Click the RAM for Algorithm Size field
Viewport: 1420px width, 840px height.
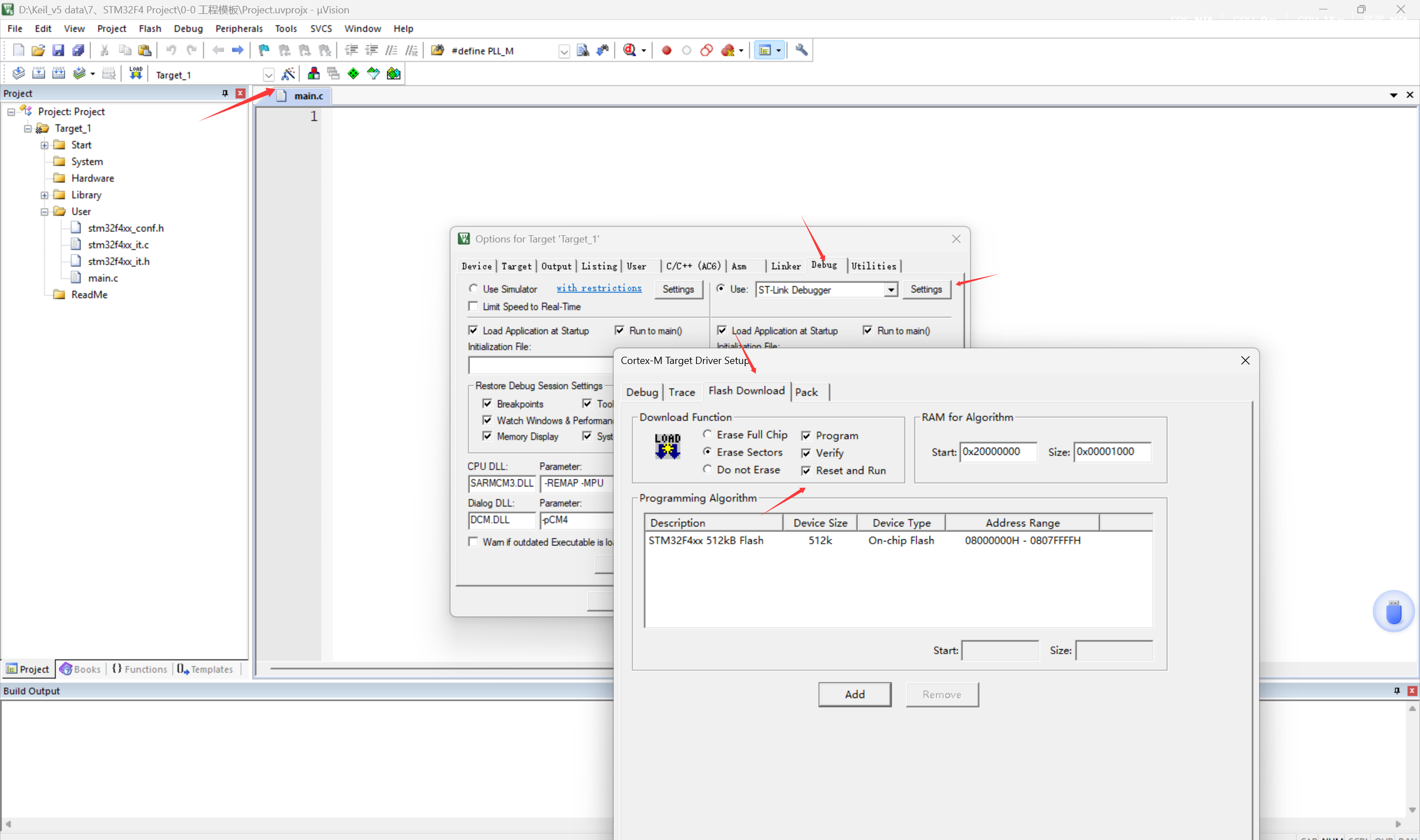tap(1112, 452)
